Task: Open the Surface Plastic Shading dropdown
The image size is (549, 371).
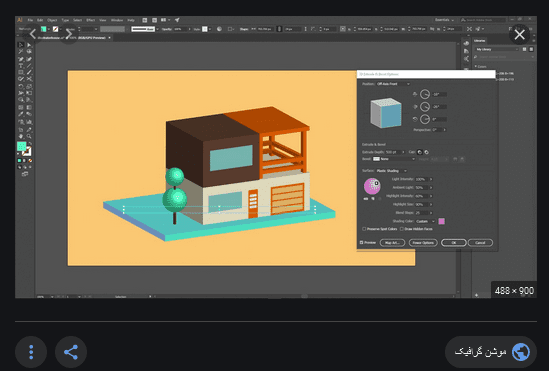Action: (391, 171)
